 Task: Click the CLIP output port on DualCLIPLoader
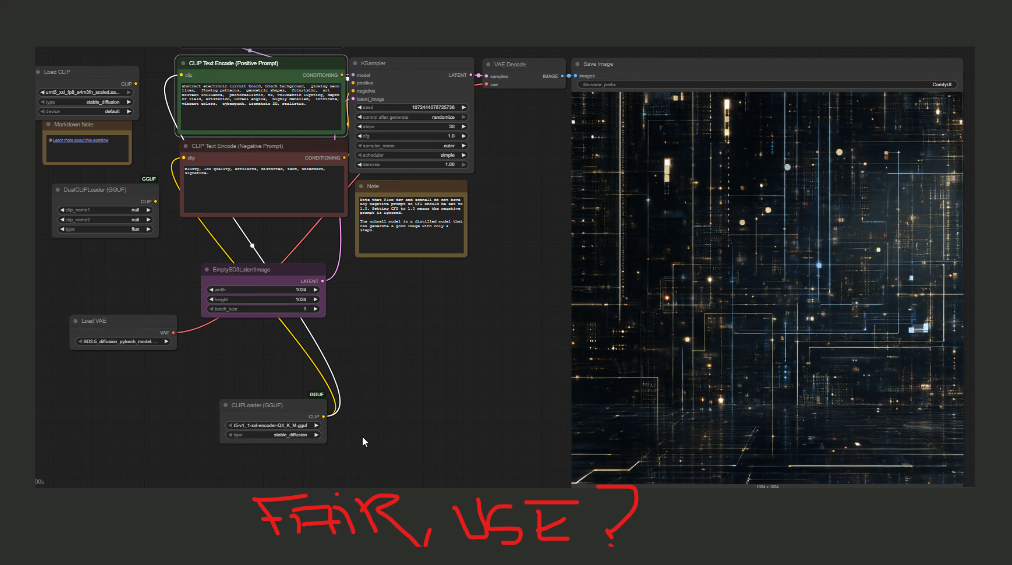tap(156, 201)
